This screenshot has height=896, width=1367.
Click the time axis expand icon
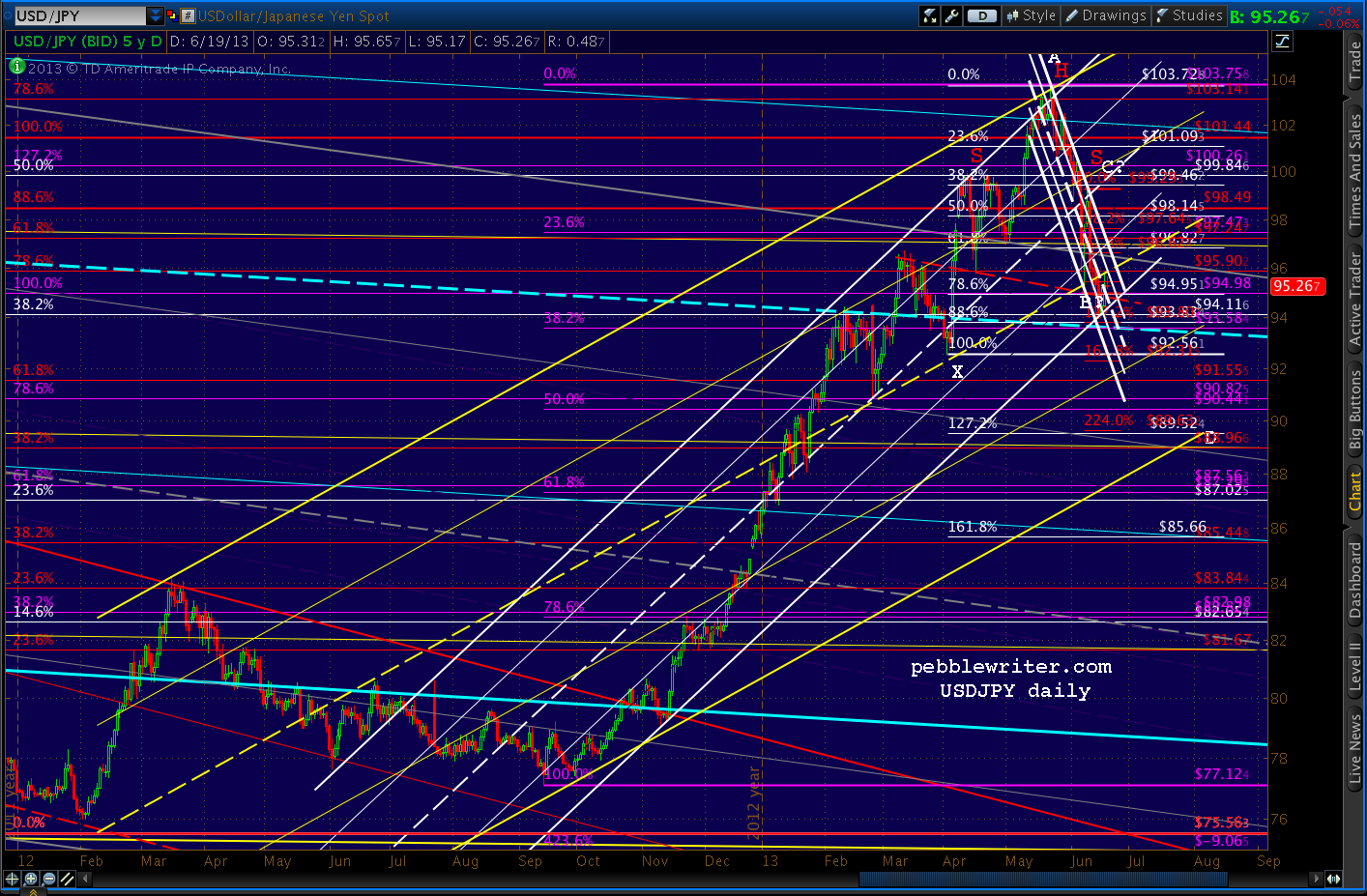(1333, 879)
